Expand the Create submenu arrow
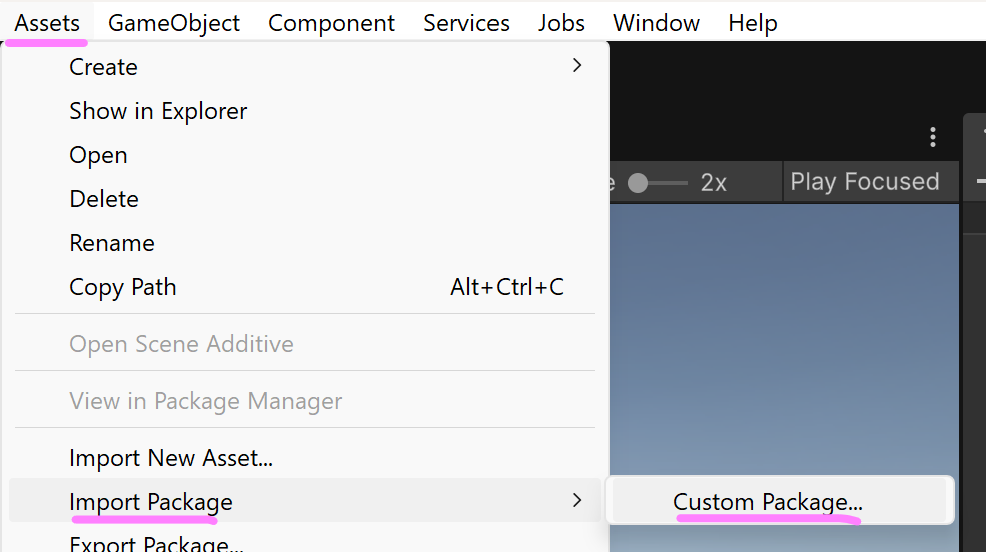Viewport: 986px width, 552px height. (x=576, y=66)
